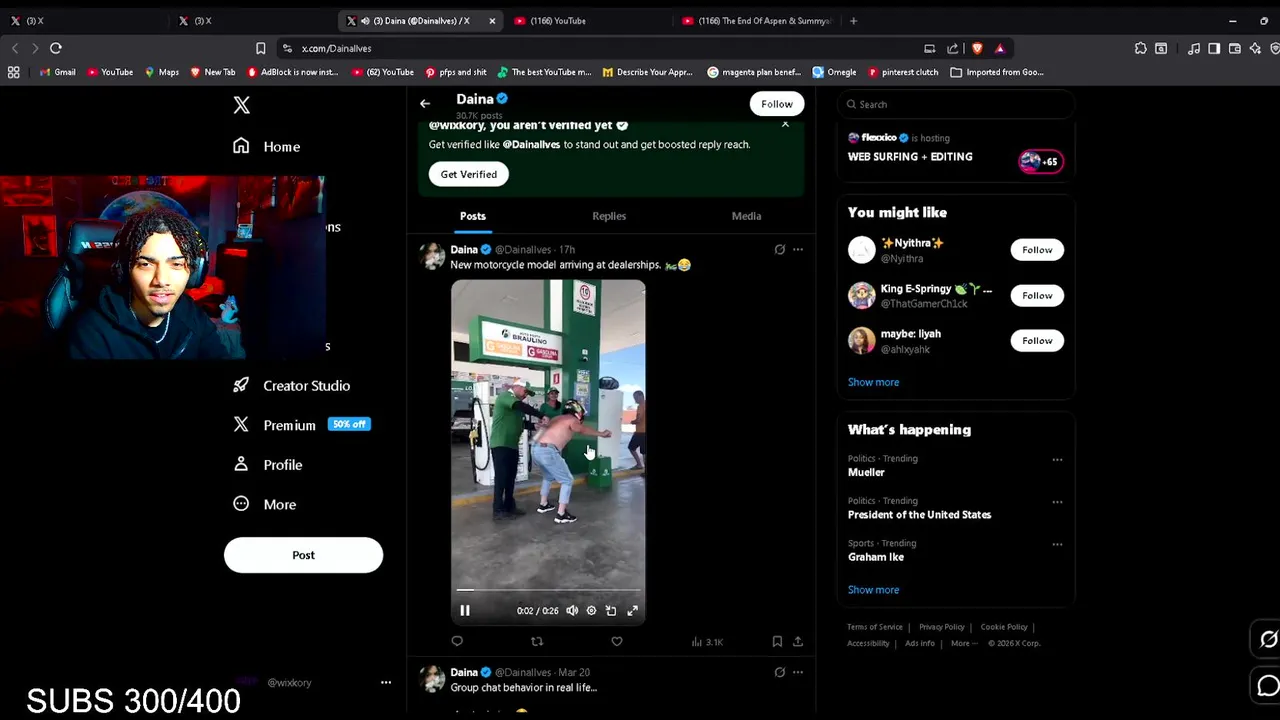Click Grok icon on the Mar 20 post
The image size is (1280, 720).
pos(780,672)
